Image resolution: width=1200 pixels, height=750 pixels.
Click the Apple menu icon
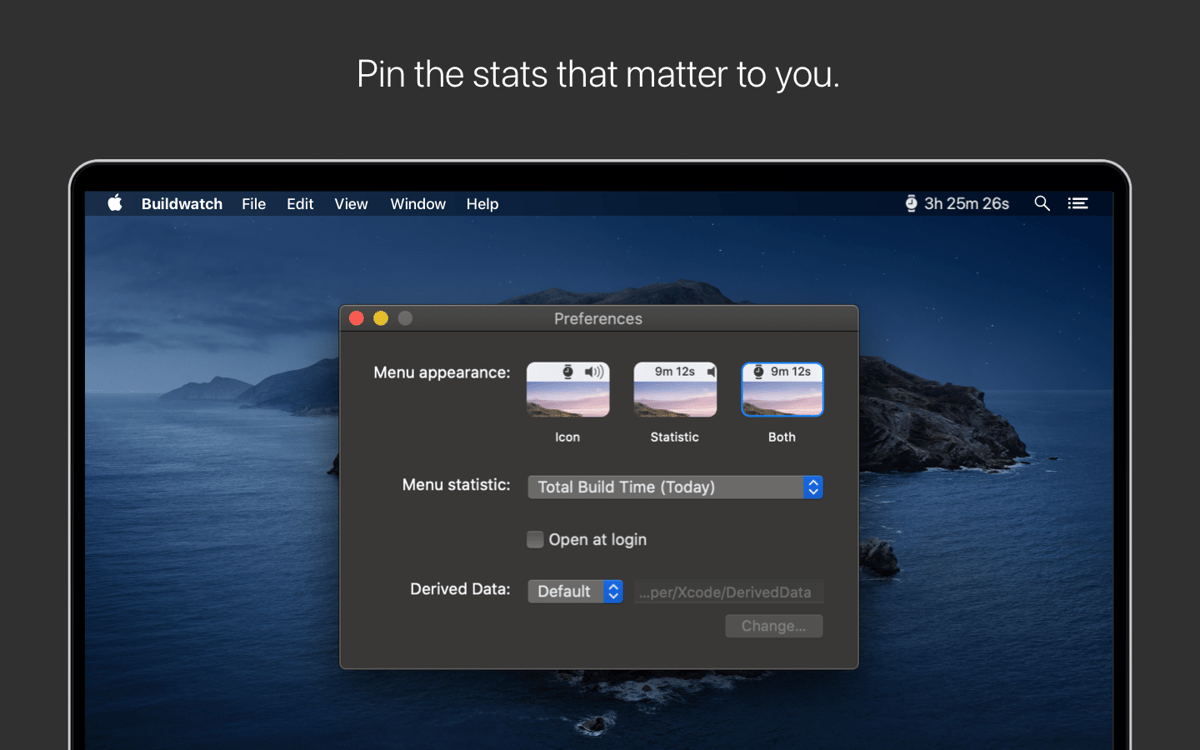(x=114, y=203)
